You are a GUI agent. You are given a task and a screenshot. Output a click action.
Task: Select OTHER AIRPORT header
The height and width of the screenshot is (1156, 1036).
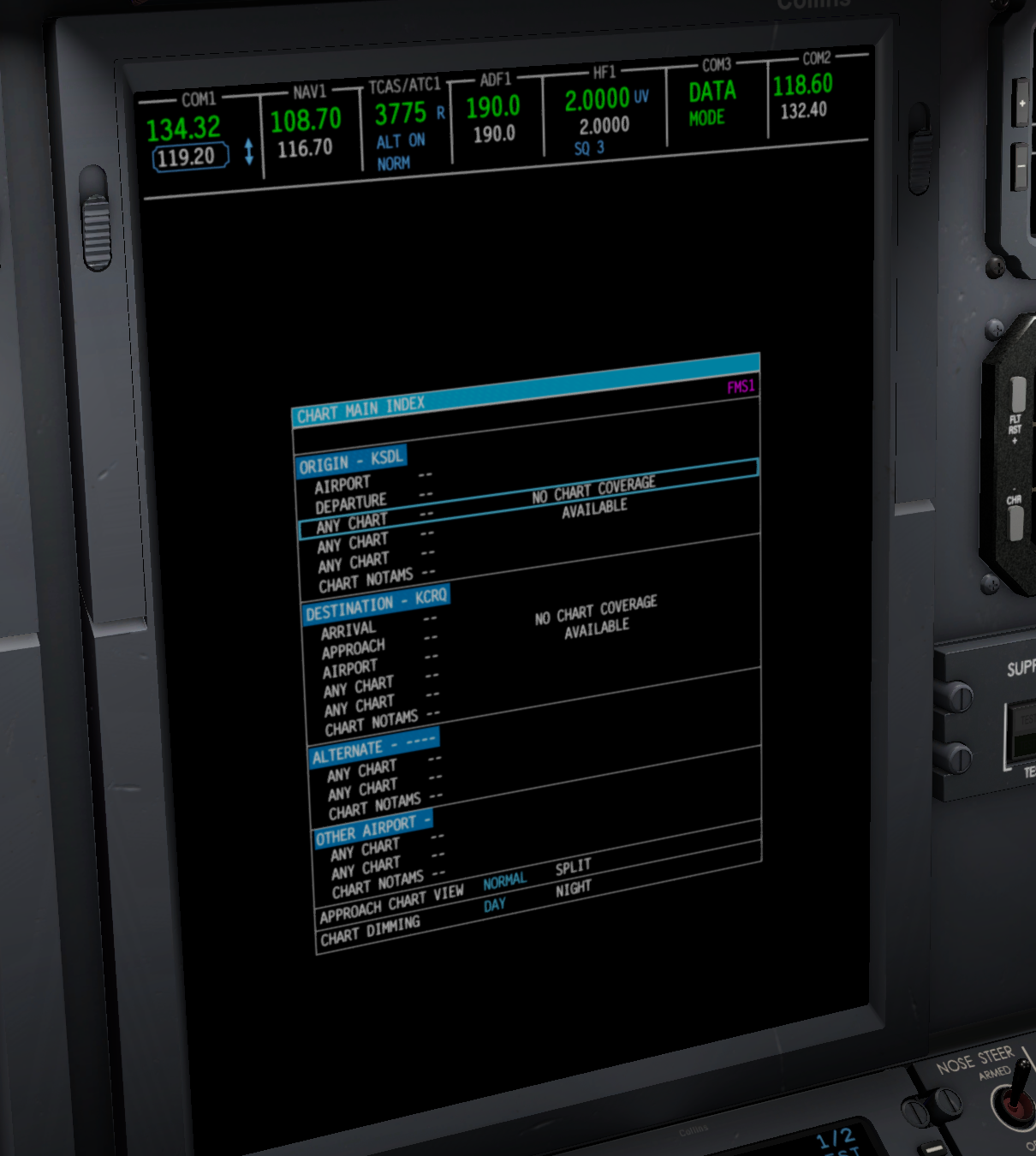372,829
